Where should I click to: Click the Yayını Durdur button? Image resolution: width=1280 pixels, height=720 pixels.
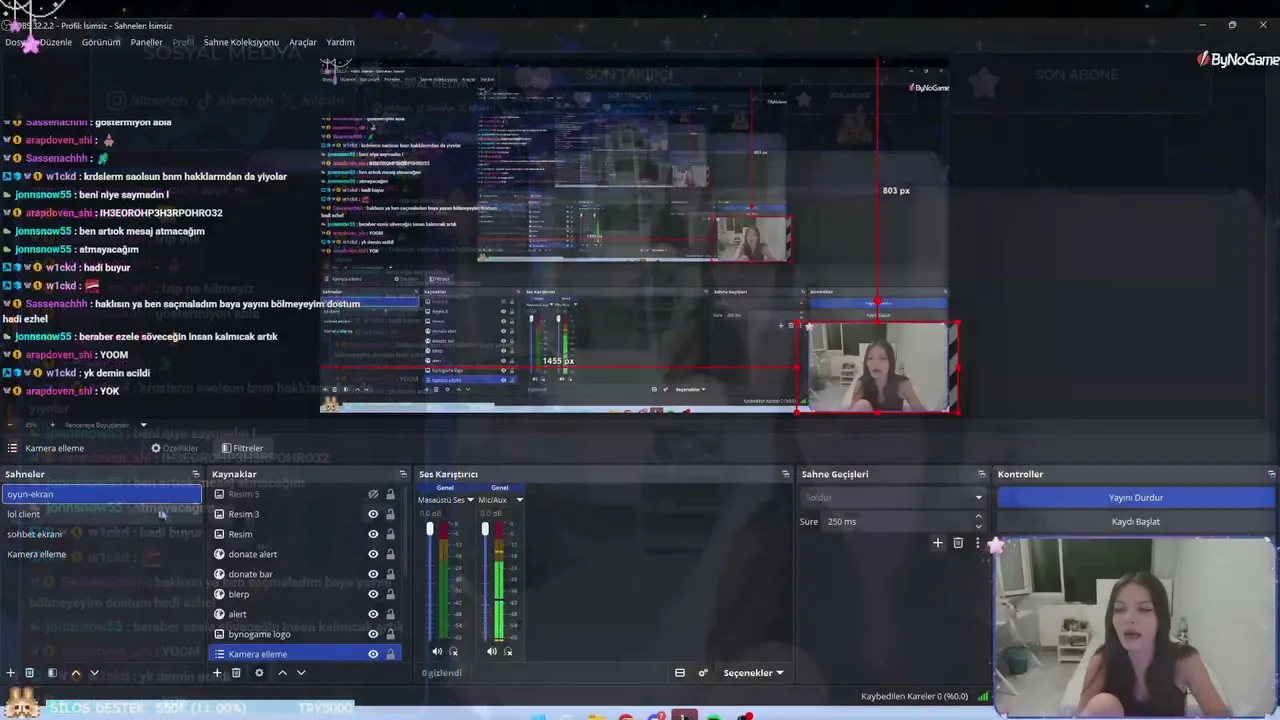(1136, 498)
